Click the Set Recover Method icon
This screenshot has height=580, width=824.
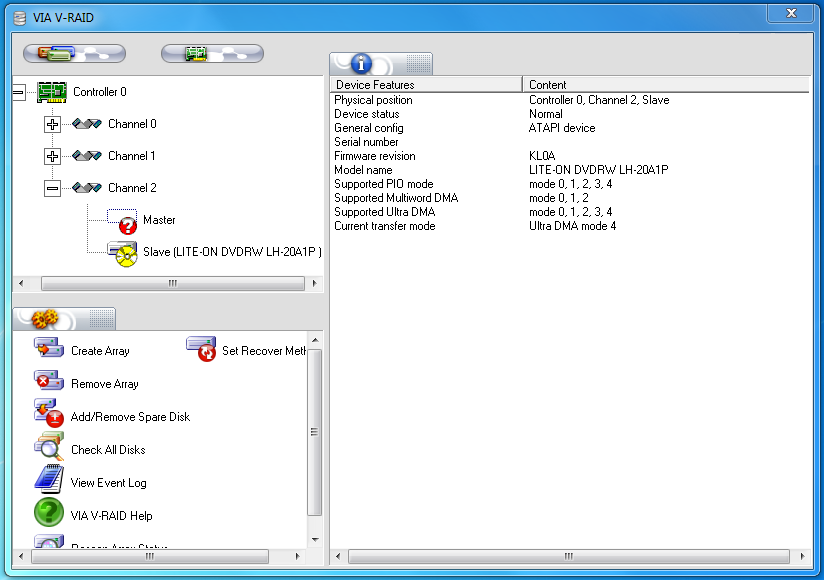(201, 349)
